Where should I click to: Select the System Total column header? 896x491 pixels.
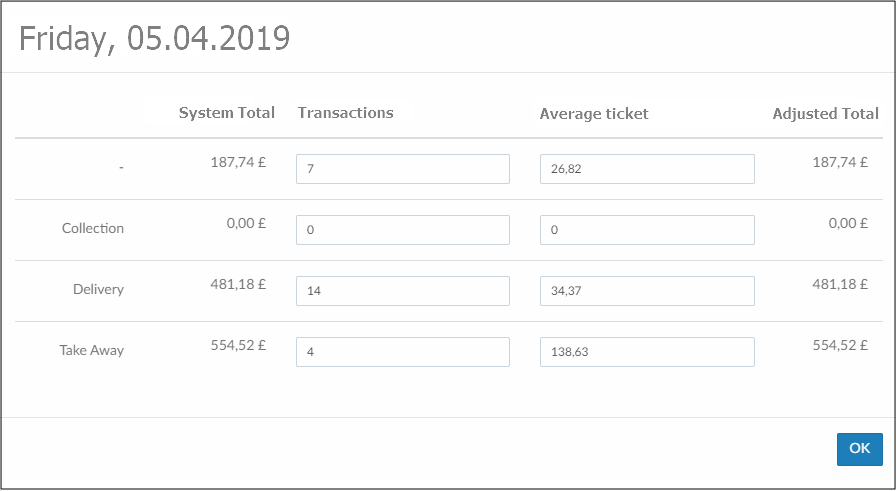[x=226, y=113]
